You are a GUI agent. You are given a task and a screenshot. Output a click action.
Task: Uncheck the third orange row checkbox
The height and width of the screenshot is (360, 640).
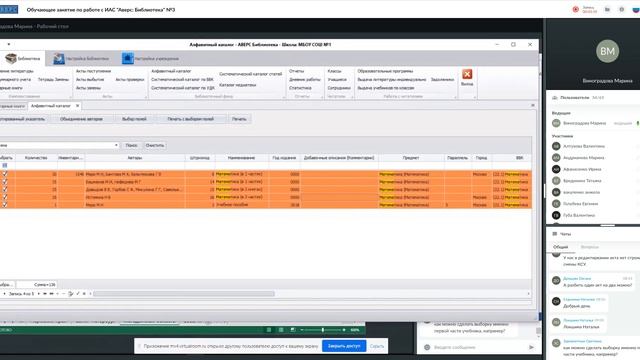[5, 189]
